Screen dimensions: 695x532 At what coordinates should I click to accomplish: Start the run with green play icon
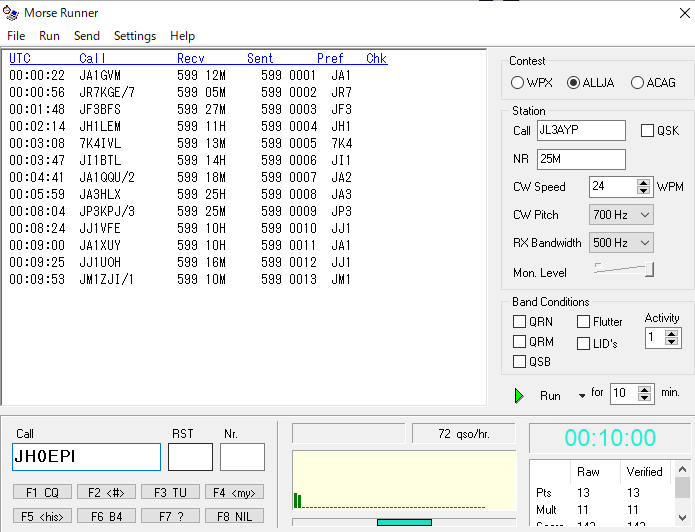(519, 395)
